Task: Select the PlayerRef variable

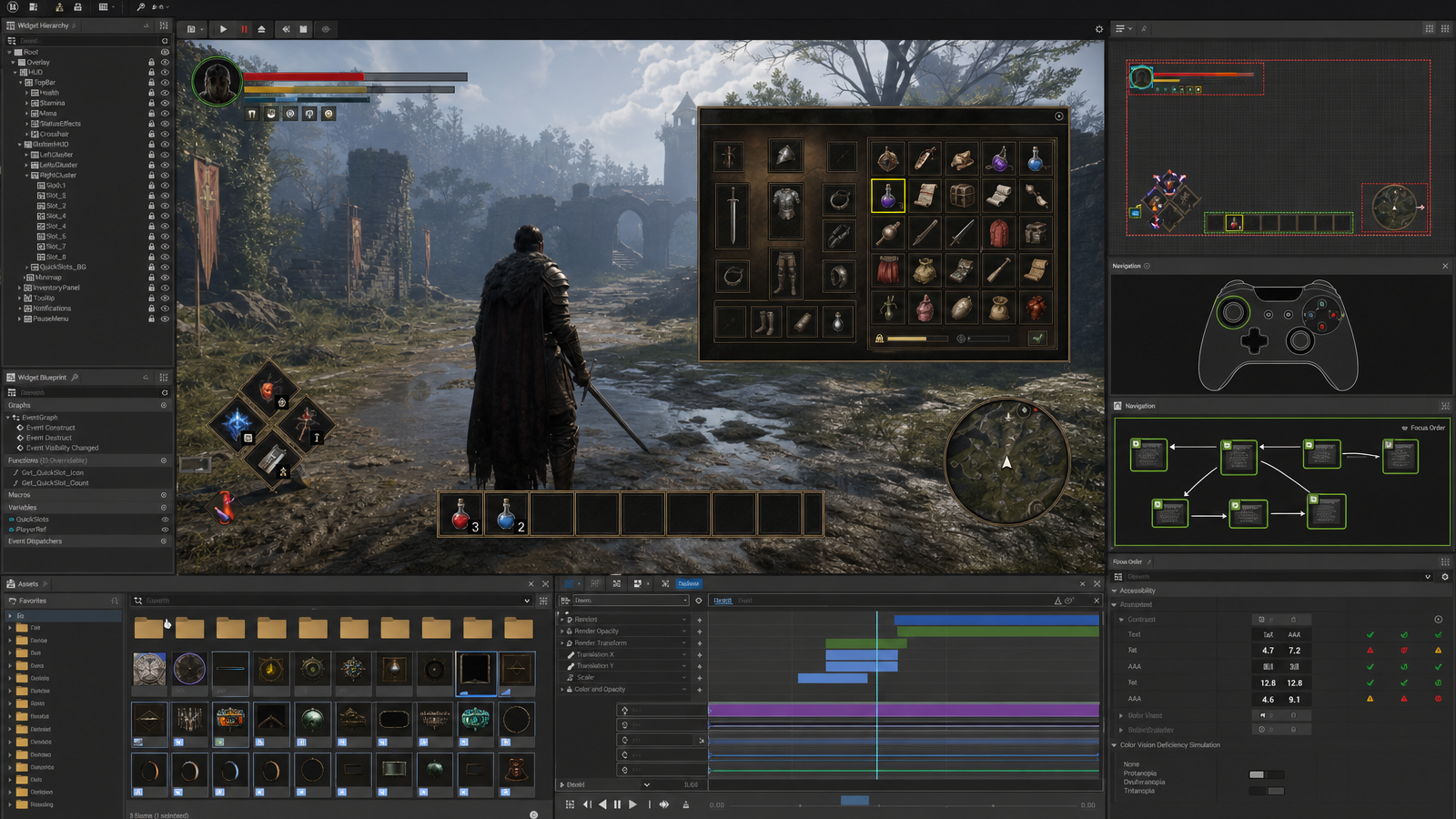Action: click(30, 530)
